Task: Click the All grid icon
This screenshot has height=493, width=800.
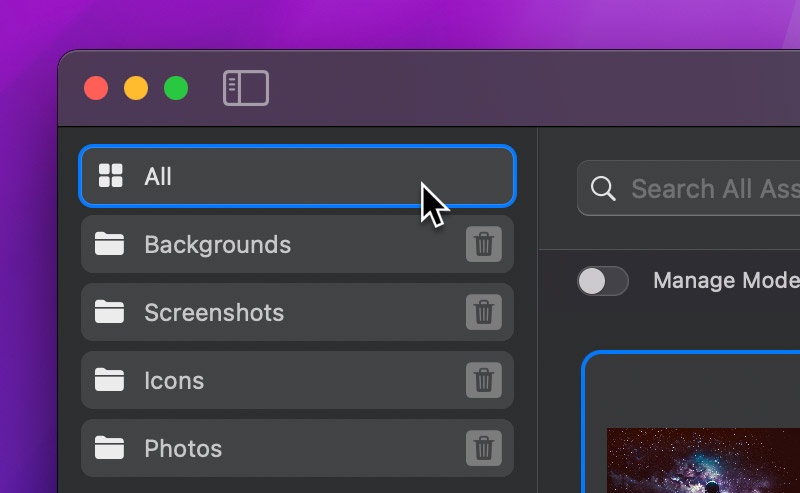Action: [110, 176]
